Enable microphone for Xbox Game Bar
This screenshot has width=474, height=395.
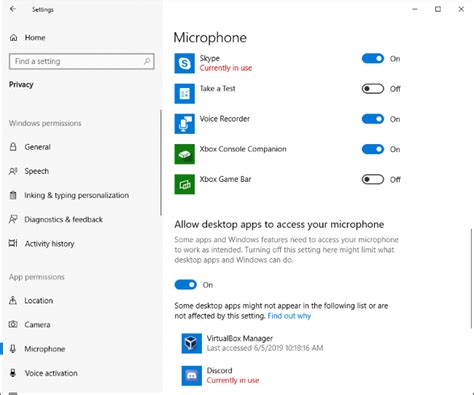[x=373, y=179]
